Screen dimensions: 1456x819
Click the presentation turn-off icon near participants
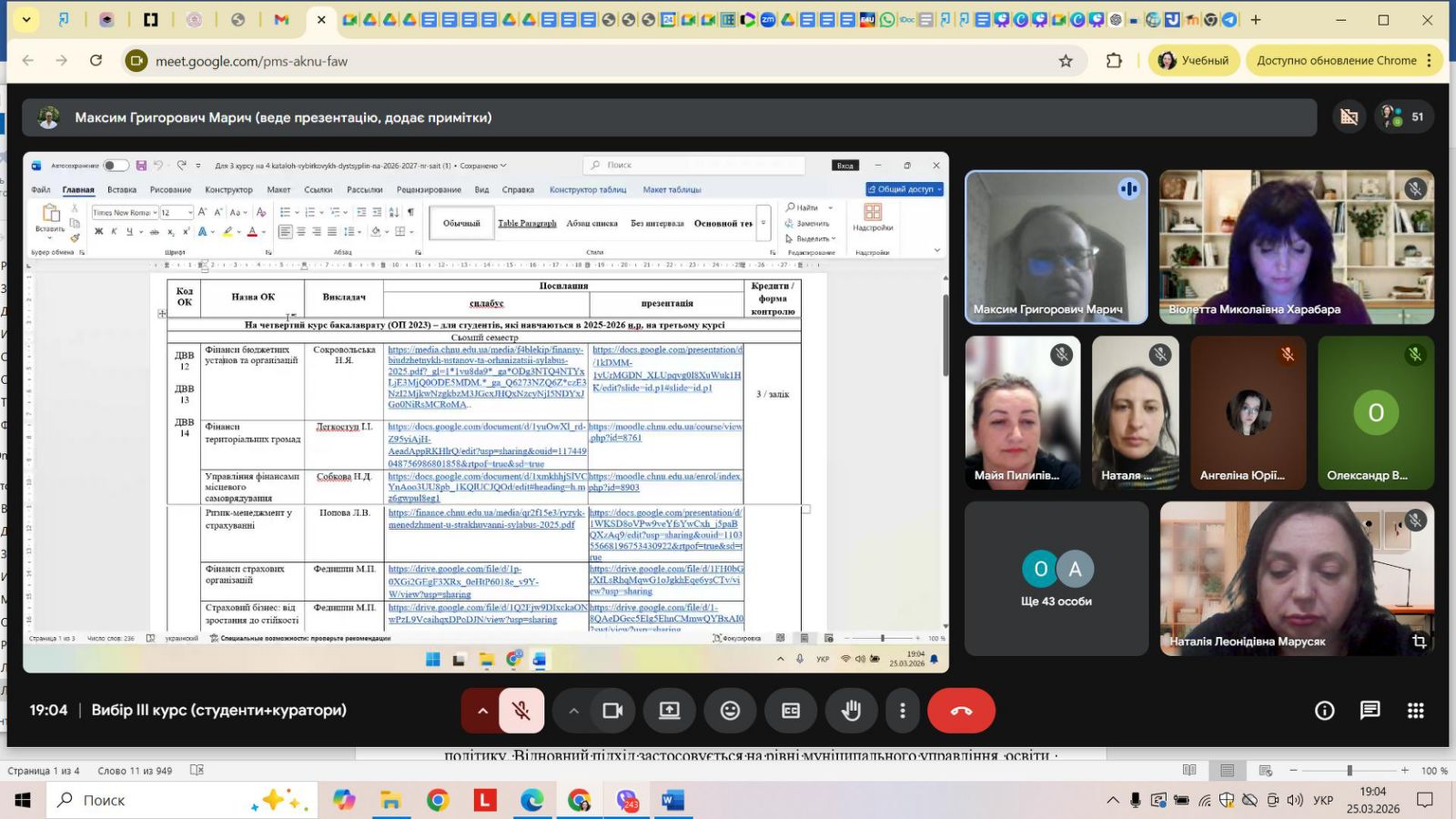pyautogui.click(x=1350, y=116)
